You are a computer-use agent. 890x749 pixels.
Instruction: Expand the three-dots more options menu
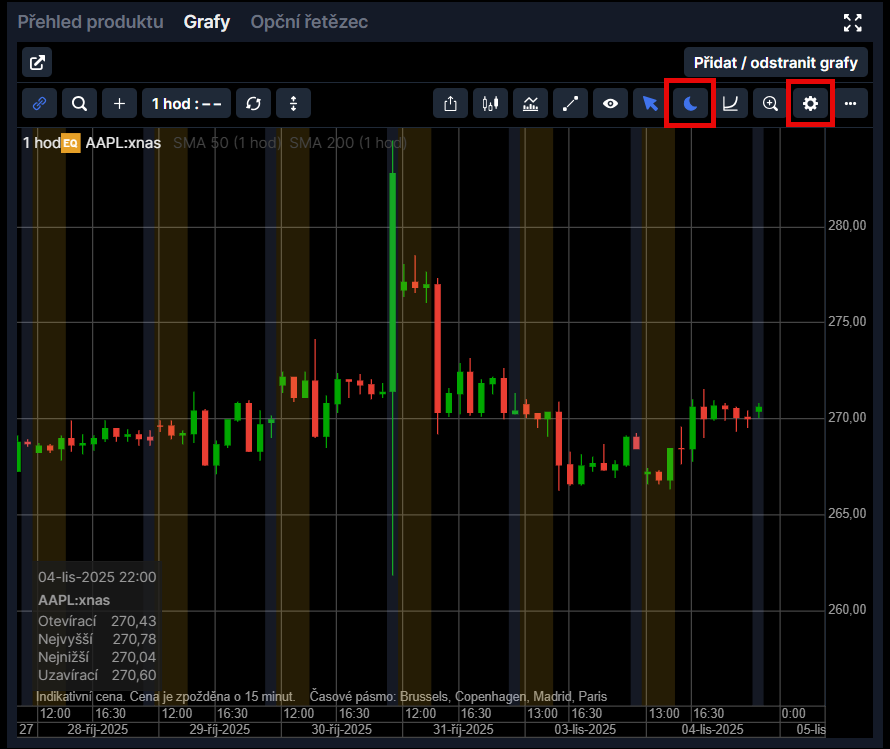point(850,103)
